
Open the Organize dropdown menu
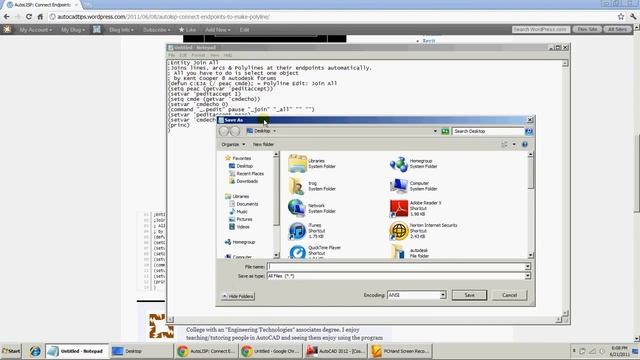click(233, 144)
